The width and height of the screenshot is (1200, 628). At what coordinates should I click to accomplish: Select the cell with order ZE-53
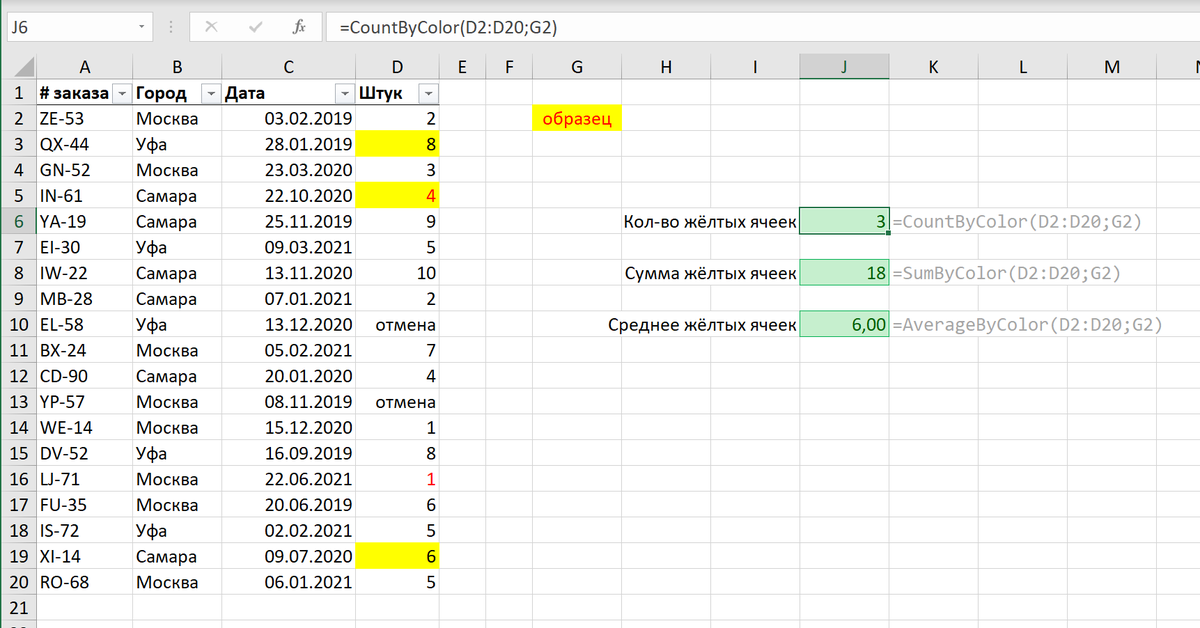[85, 118]
